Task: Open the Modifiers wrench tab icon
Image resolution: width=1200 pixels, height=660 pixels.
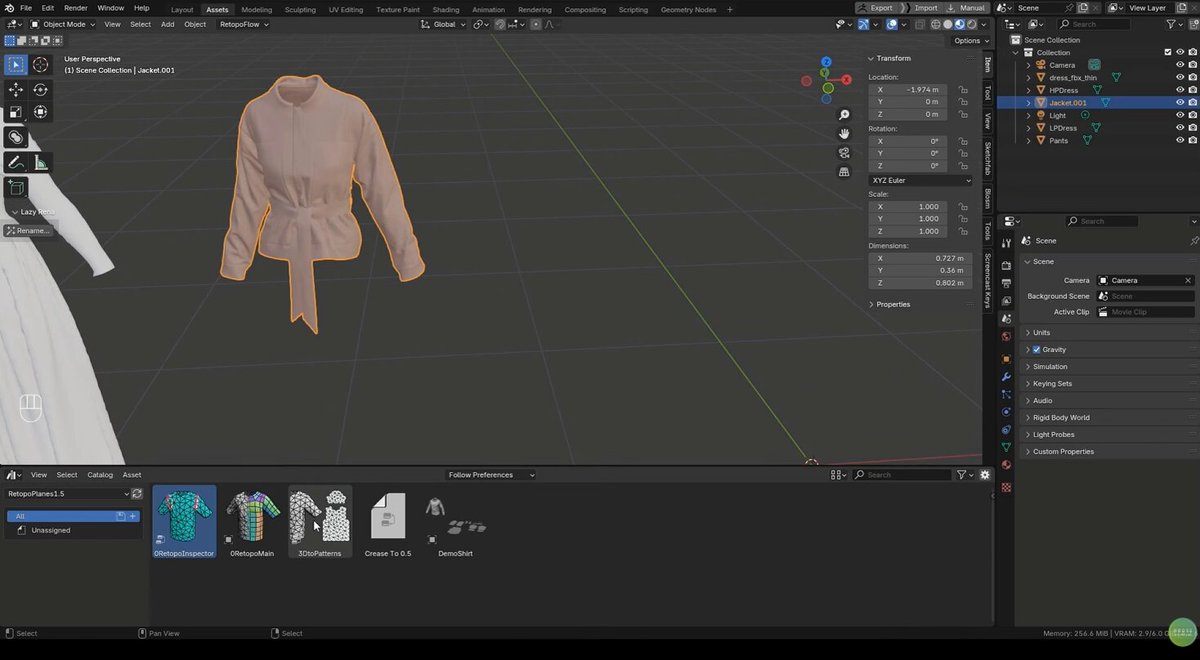Action: [x=1006, y=377]
